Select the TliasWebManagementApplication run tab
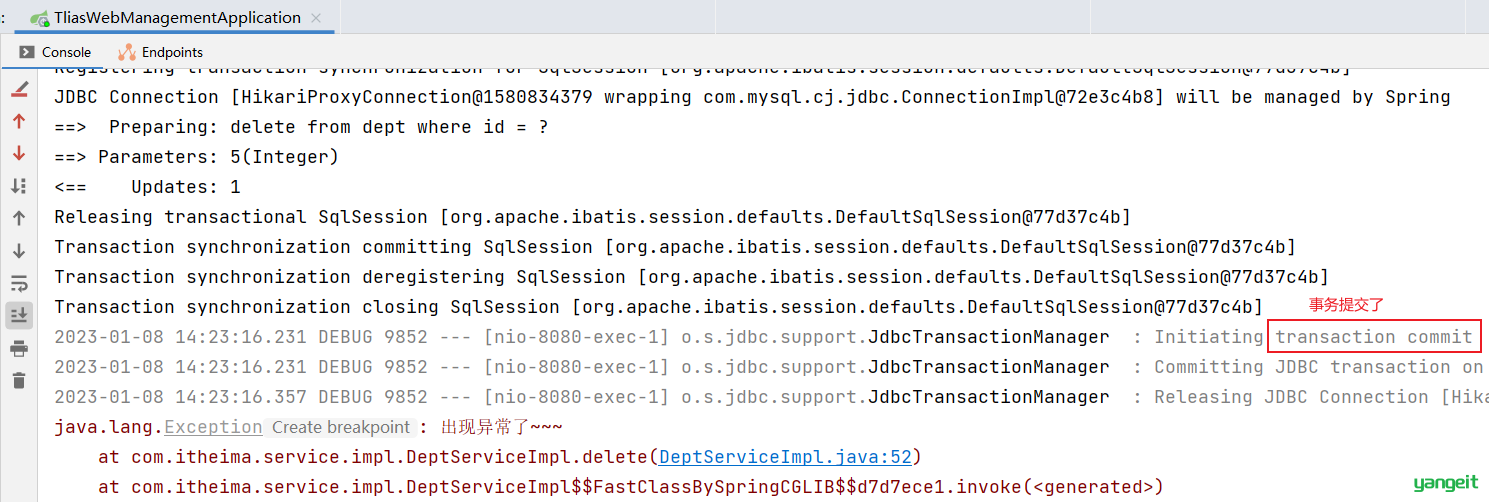1489x502 pixels. tap(165, 18)
